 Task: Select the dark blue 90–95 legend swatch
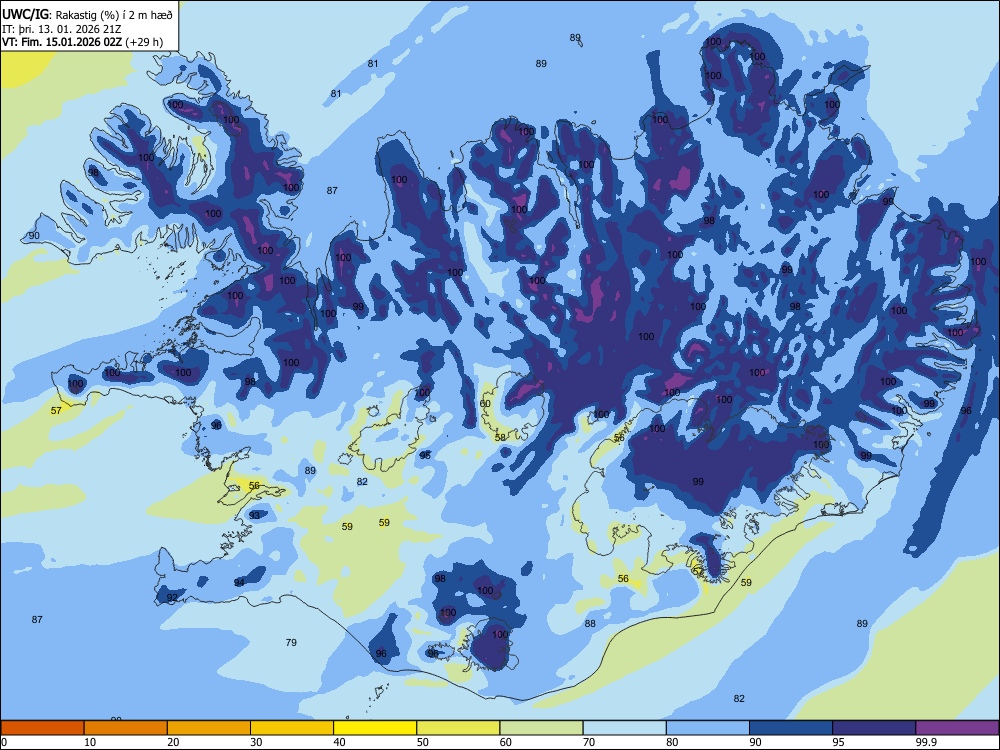(x=791, y=728)
